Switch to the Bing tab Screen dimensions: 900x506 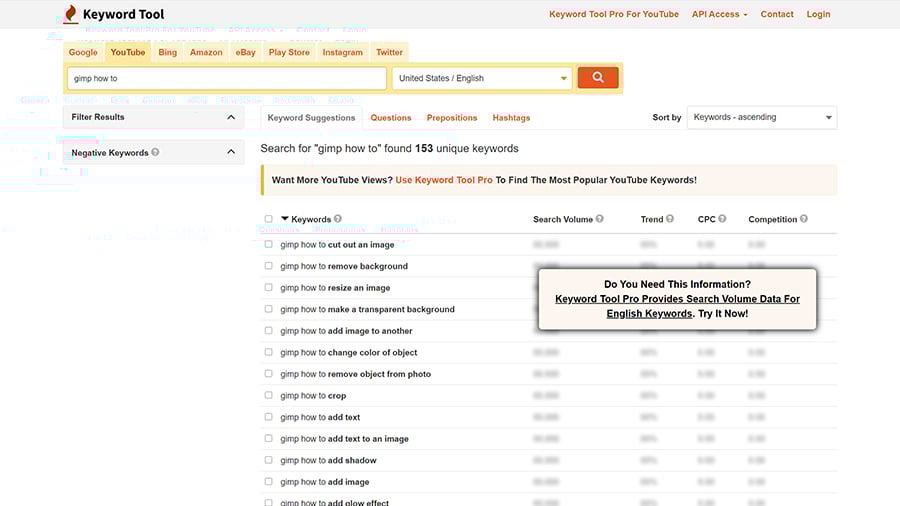pos(168,52)
